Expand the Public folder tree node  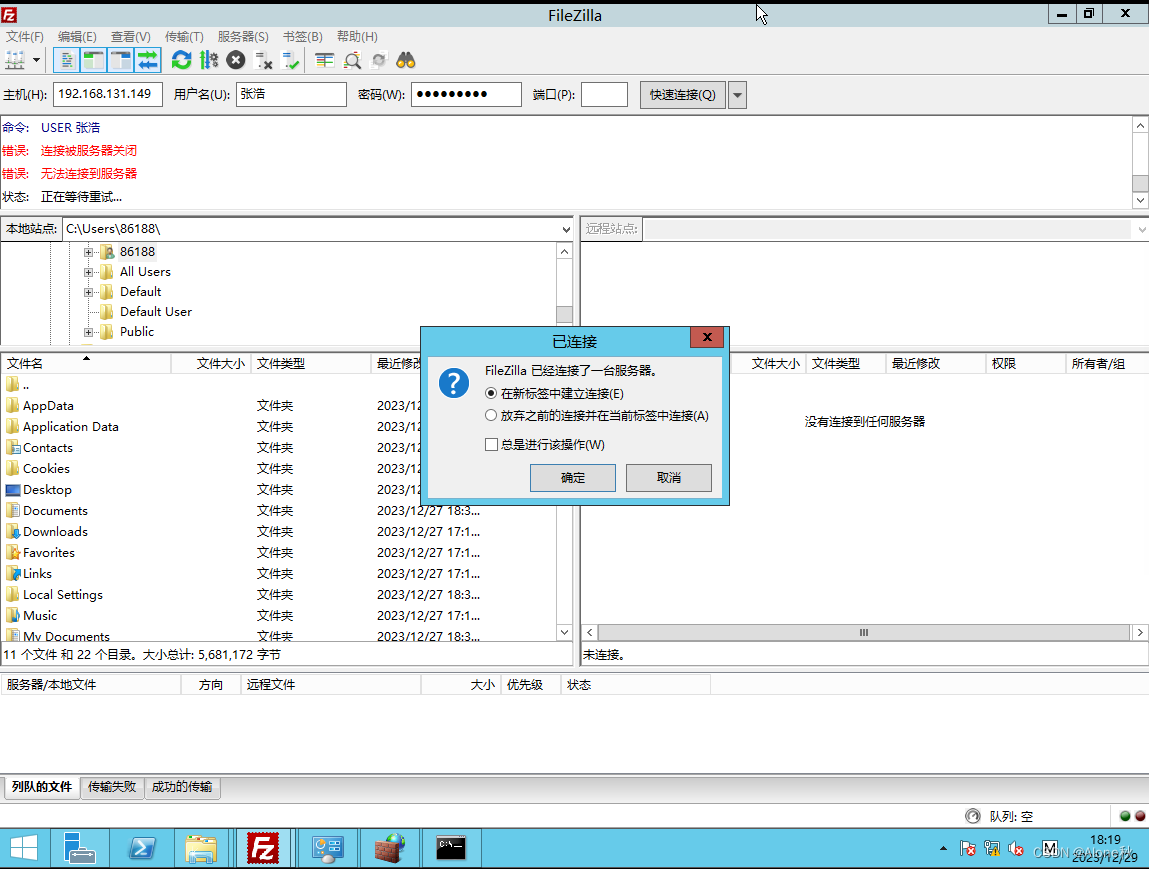click(x=89, y=332)
